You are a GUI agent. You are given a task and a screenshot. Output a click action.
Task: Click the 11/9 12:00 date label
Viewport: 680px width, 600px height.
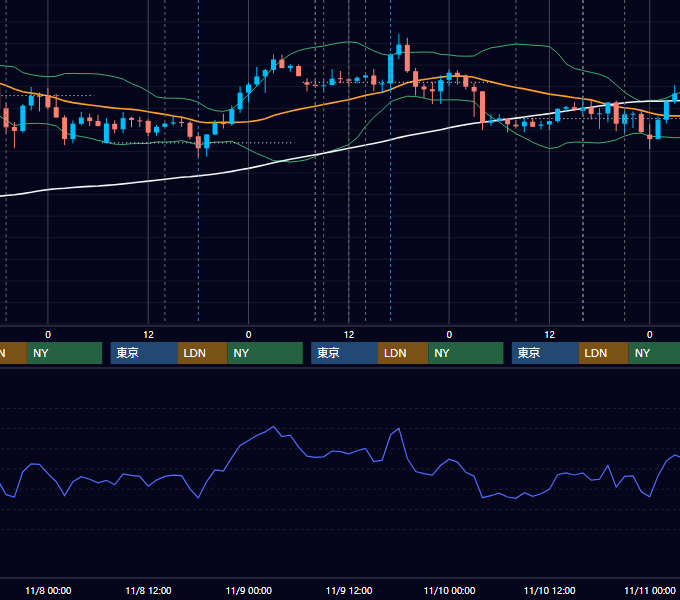pos(349,590)
